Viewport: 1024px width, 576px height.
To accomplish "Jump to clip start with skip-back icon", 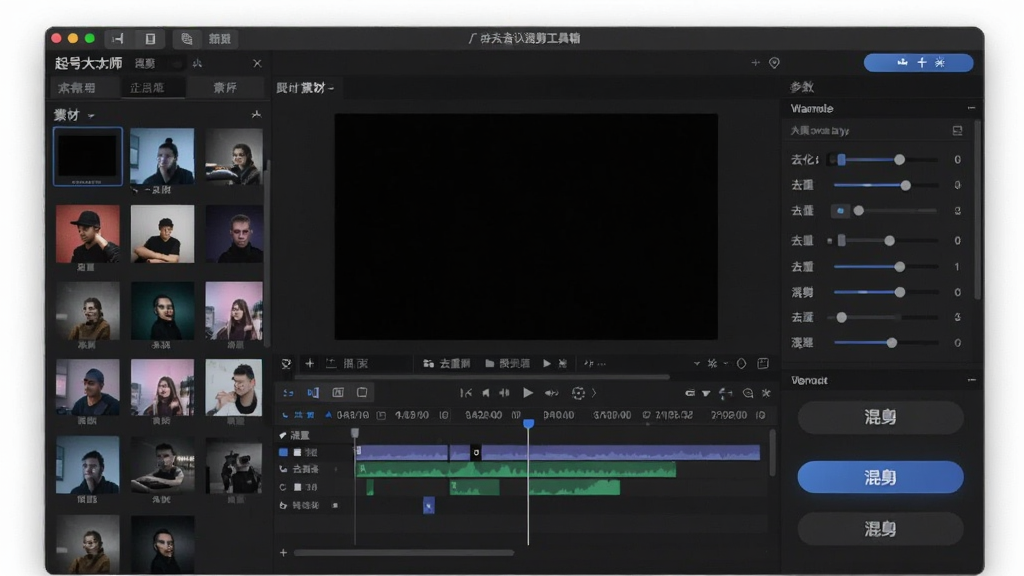I will (x=466, y=393).
